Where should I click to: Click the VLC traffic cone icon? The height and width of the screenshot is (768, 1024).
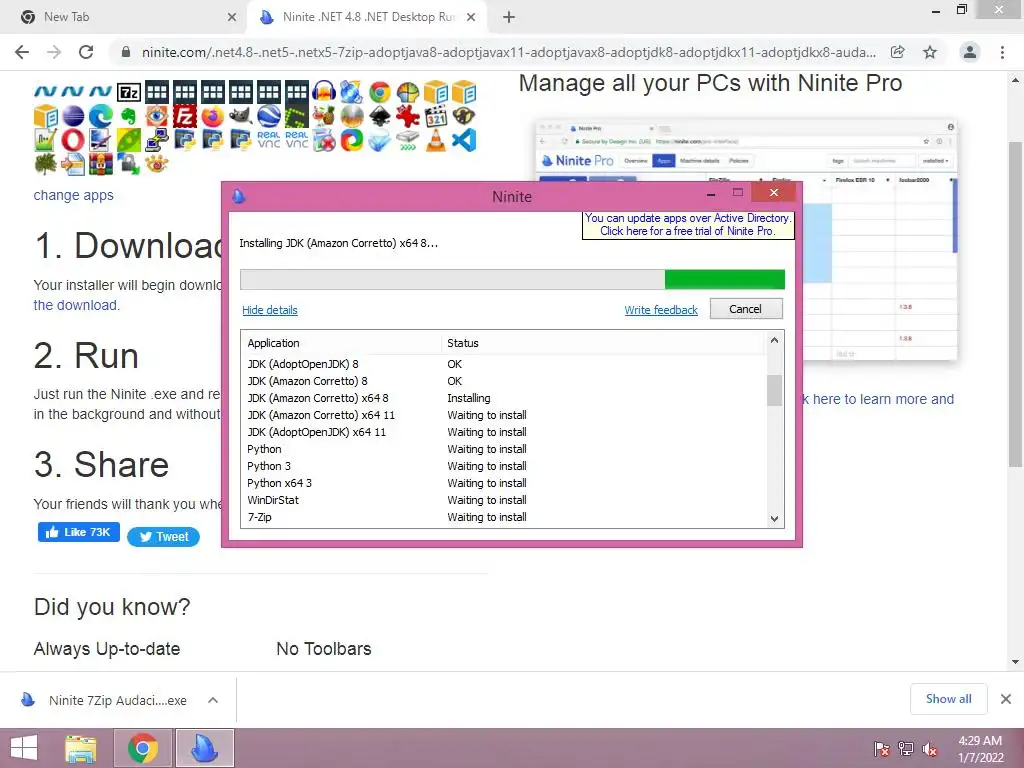click(436, 140)
